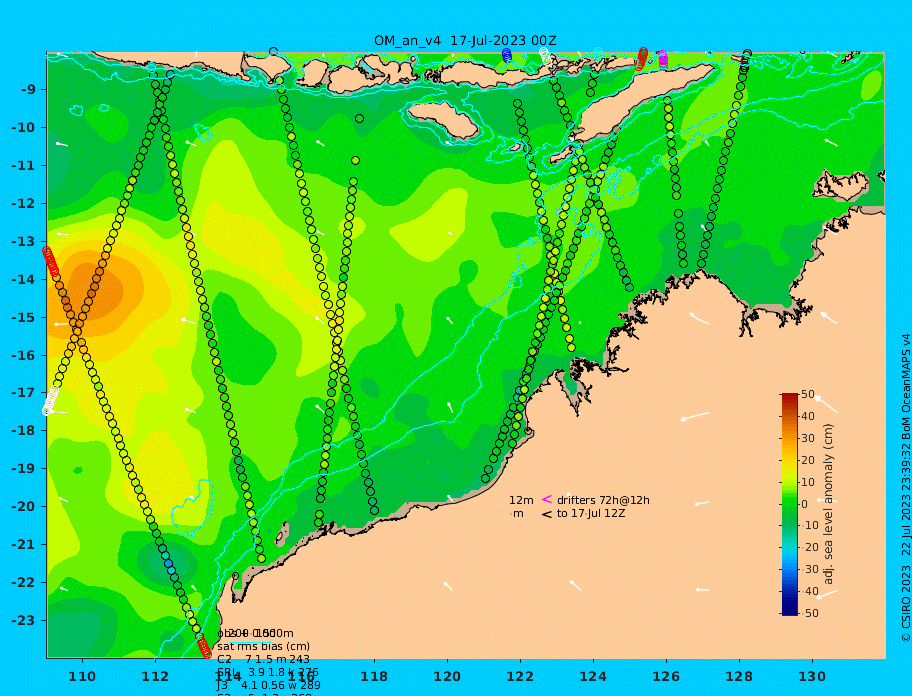Click the colorbar tick label 50 at top

pyautogui.click(x=808, y=395)
